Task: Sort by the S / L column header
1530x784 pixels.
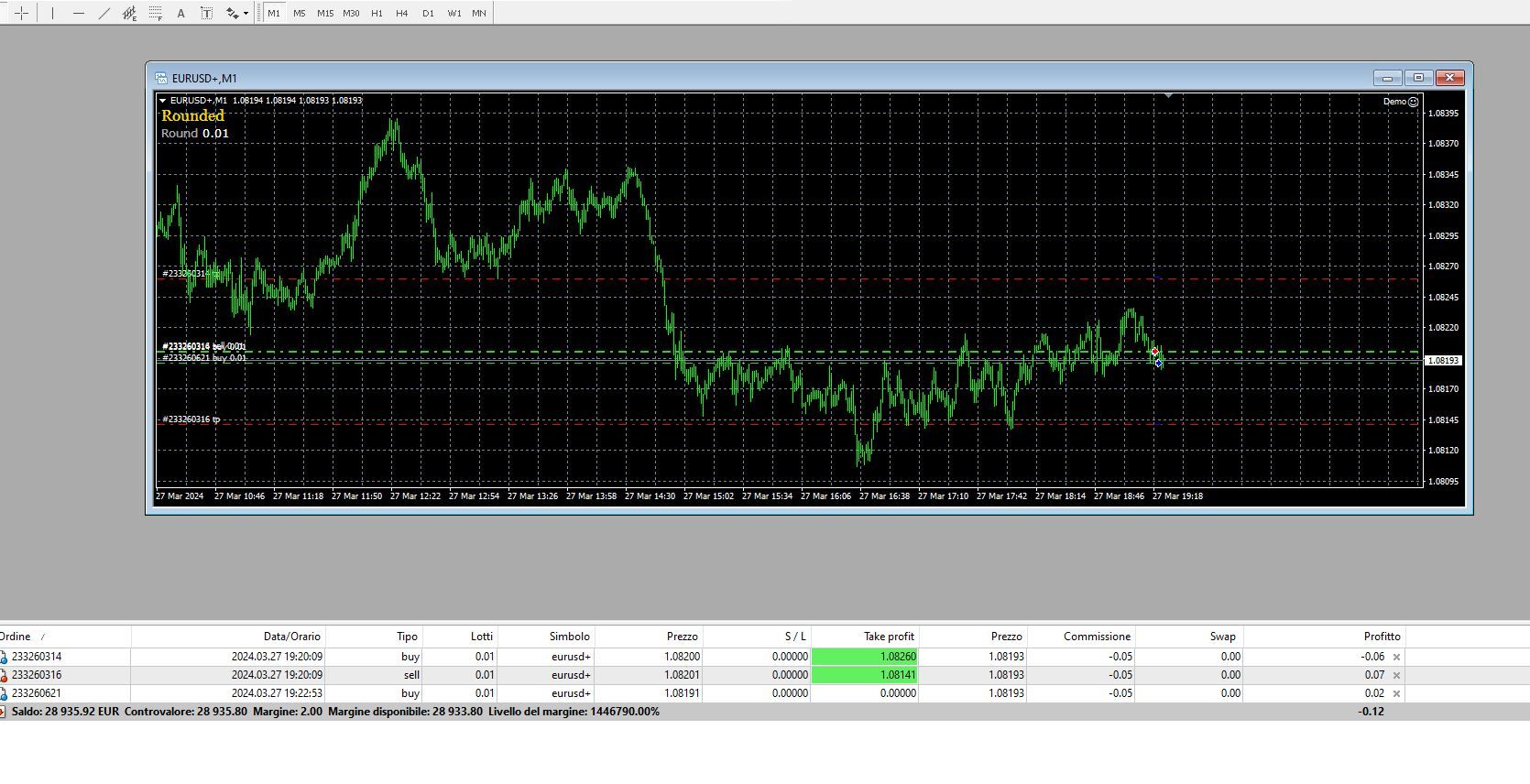Action: pos(757,637)
